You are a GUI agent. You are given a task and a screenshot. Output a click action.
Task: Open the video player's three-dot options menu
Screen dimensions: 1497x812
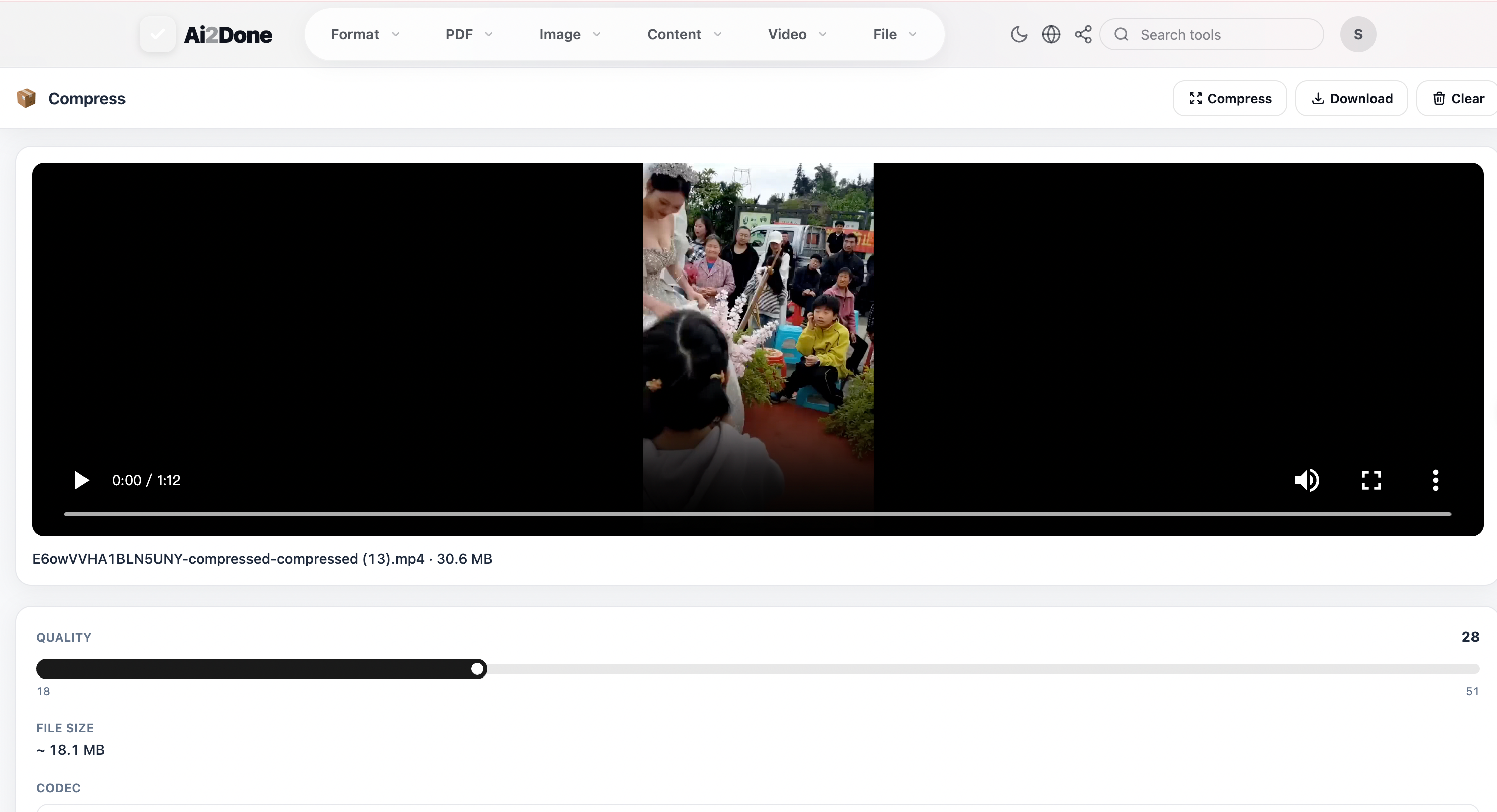[1435, 480]
